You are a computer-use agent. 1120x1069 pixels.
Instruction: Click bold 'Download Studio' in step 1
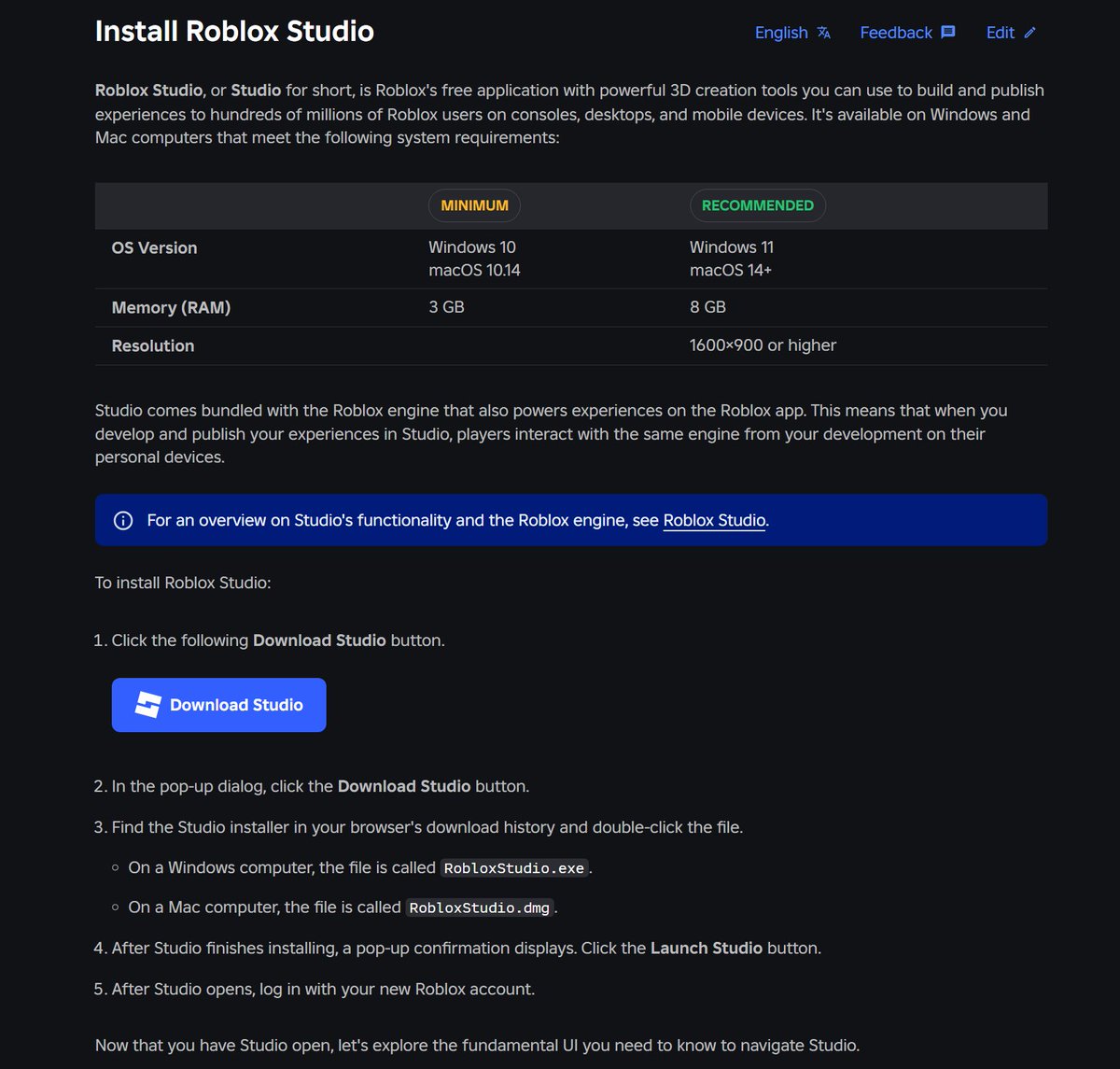tap(319, 640)
